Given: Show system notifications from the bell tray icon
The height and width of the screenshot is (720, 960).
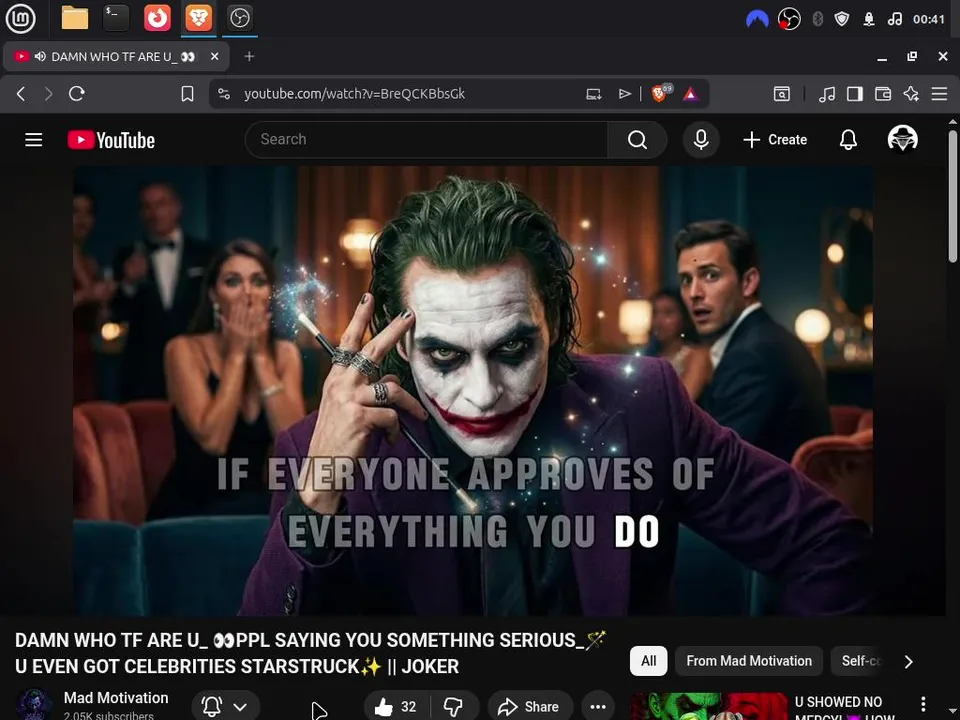Looking at the screenshot, I should pos(868,19).
